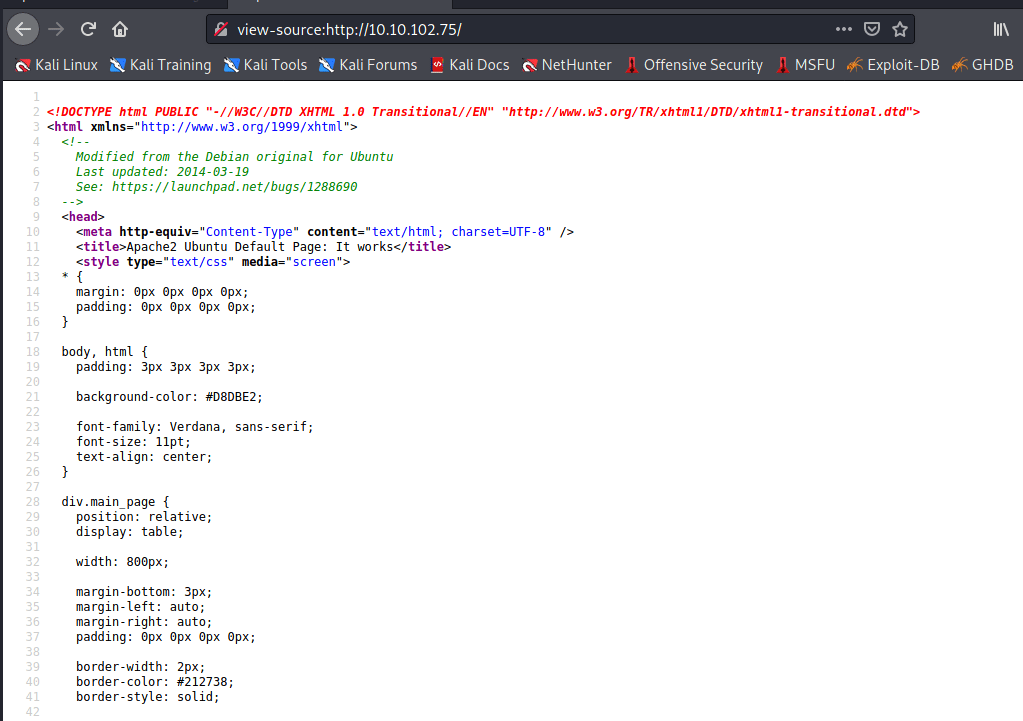Open the Kali Tools bookmark
1023x721 pixels.
(x=265, y=65)
